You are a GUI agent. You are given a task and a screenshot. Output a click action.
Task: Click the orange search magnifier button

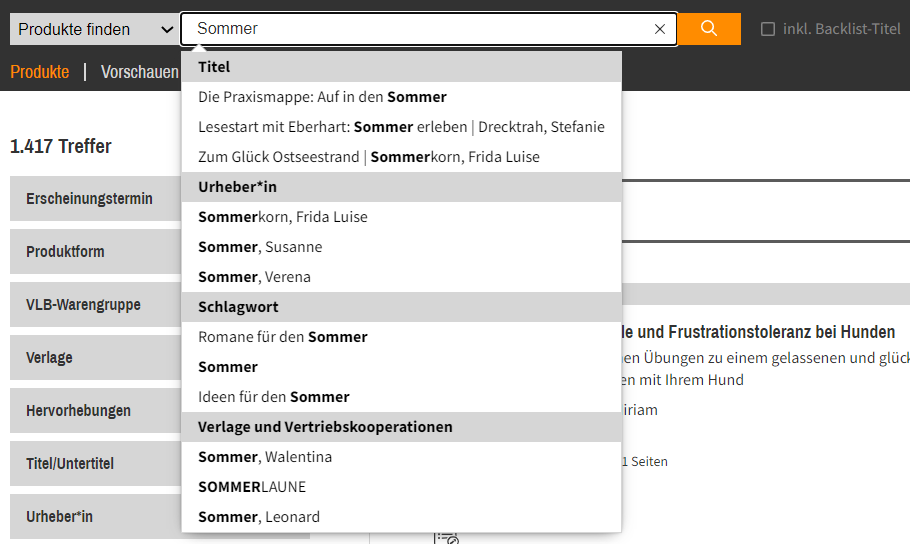pyautogui.click(x=709, y=29)
